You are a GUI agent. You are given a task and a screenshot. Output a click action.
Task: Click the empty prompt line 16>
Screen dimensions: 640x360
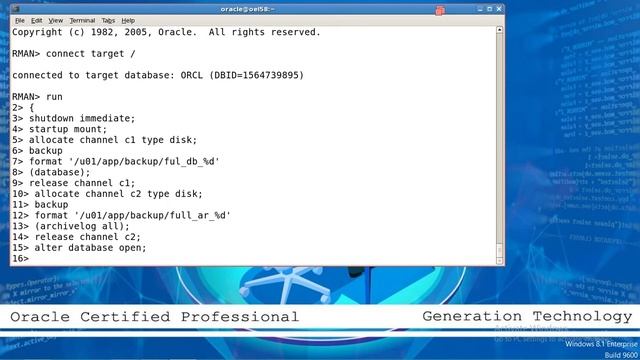click(20, 258)
